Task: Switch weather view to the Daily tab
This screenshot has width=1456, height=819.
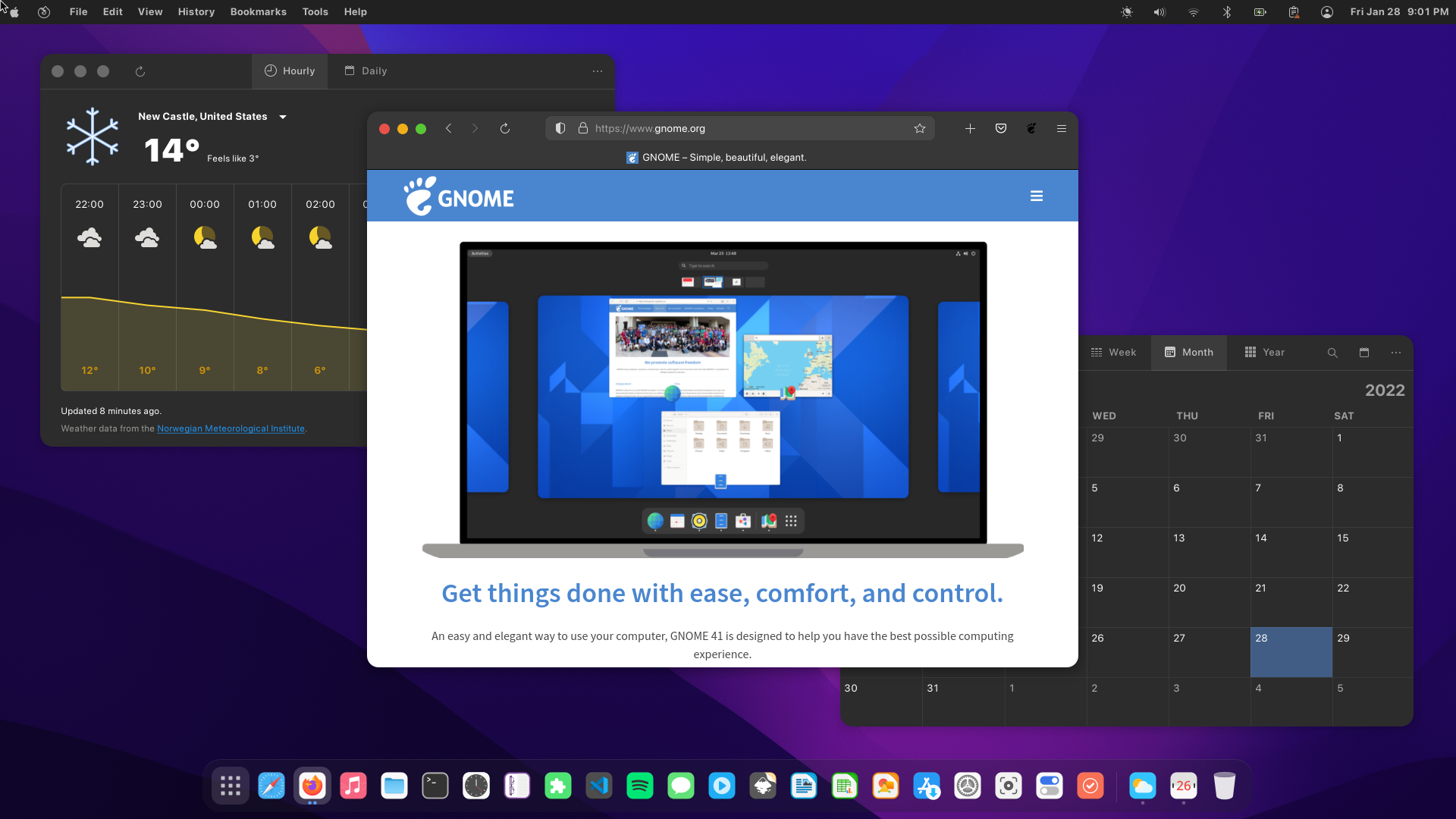Action: [x=366, y=71]
